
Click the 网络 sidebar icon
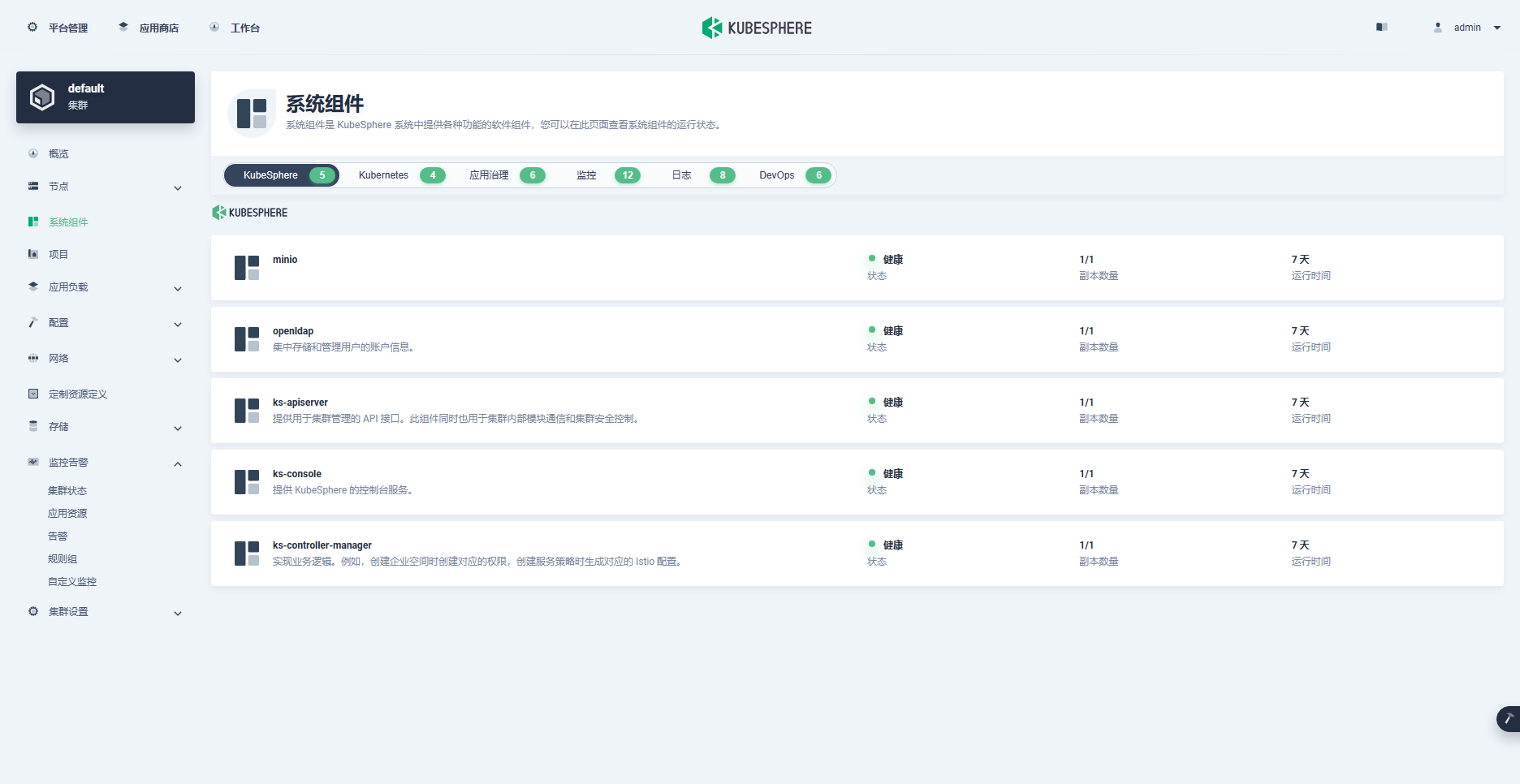click(x=33, y=358)
